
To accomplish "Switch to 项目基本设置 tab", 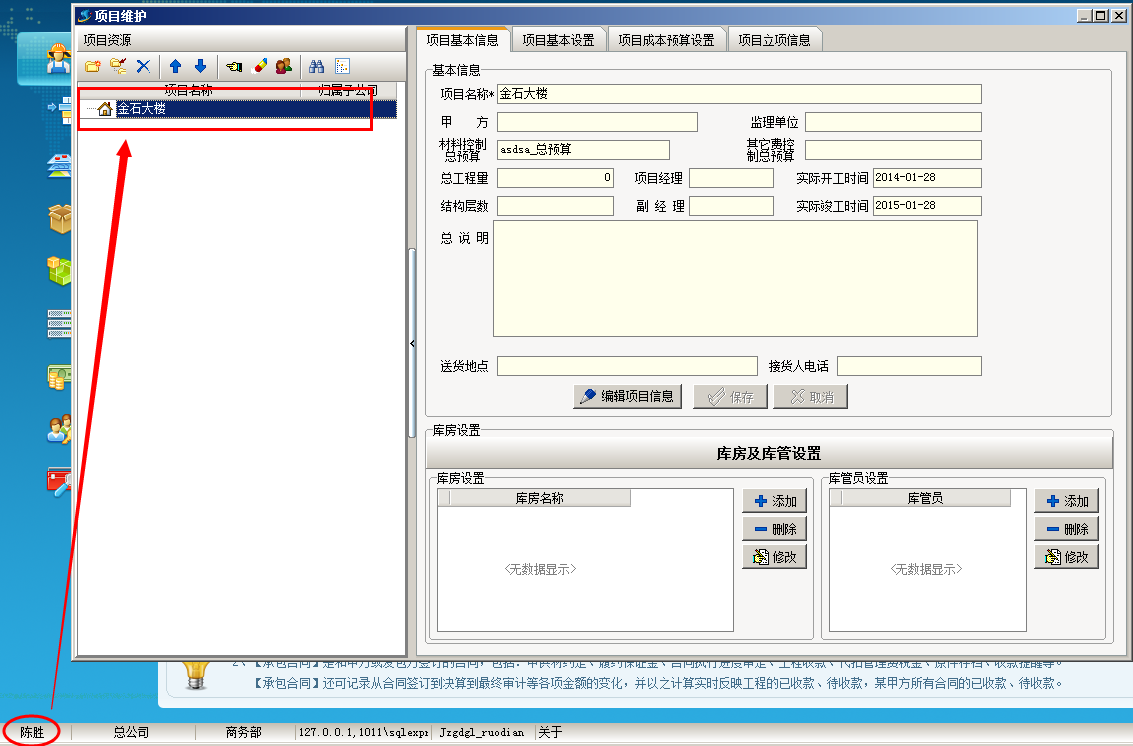I will [x=558, y=40].
